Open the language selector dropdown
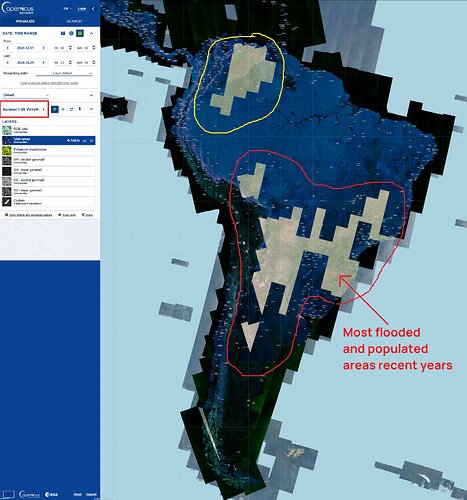 click(68, 9)
